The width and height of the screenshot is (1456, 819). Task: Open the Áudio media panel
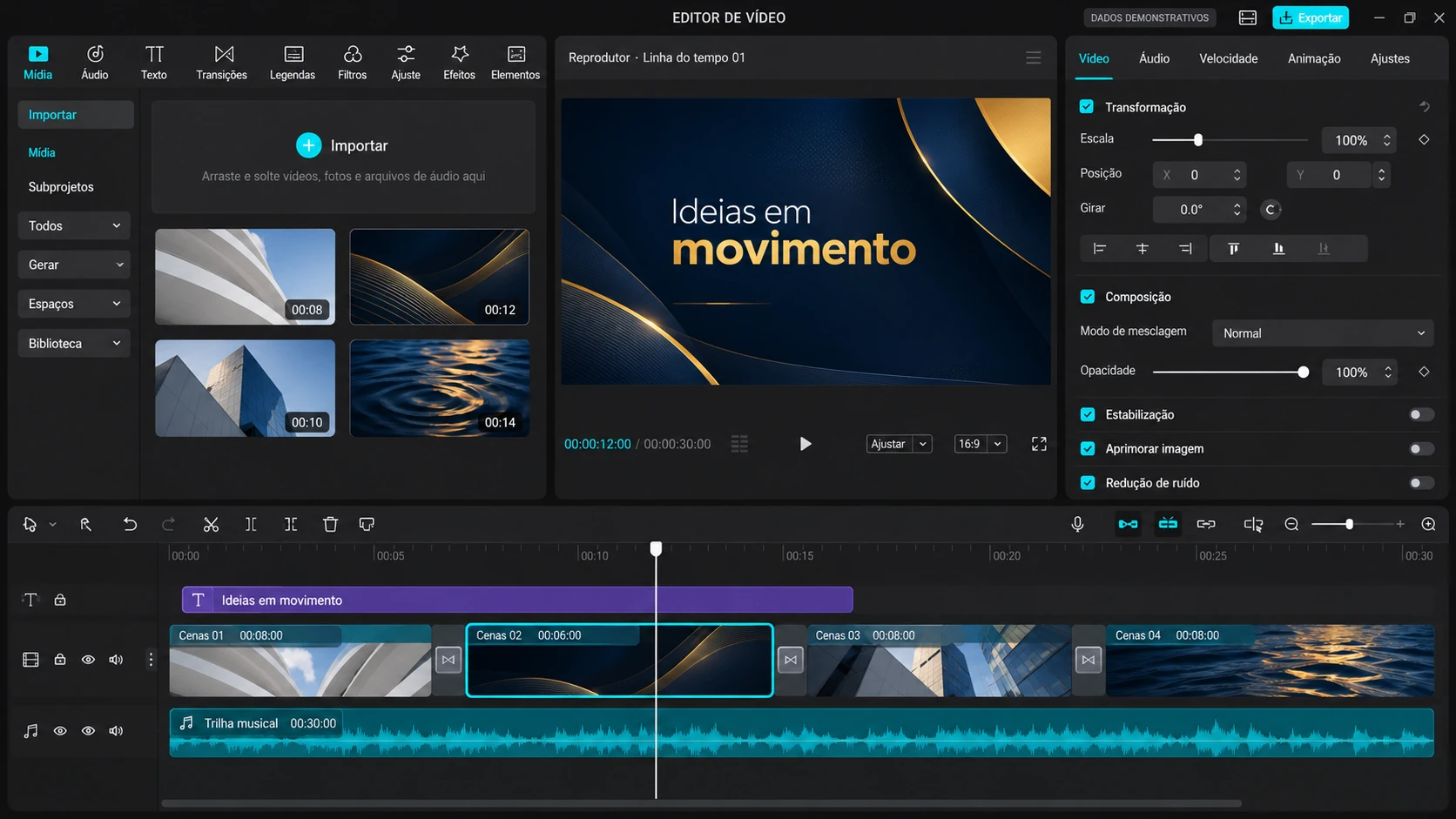click(x=95, y=63)
